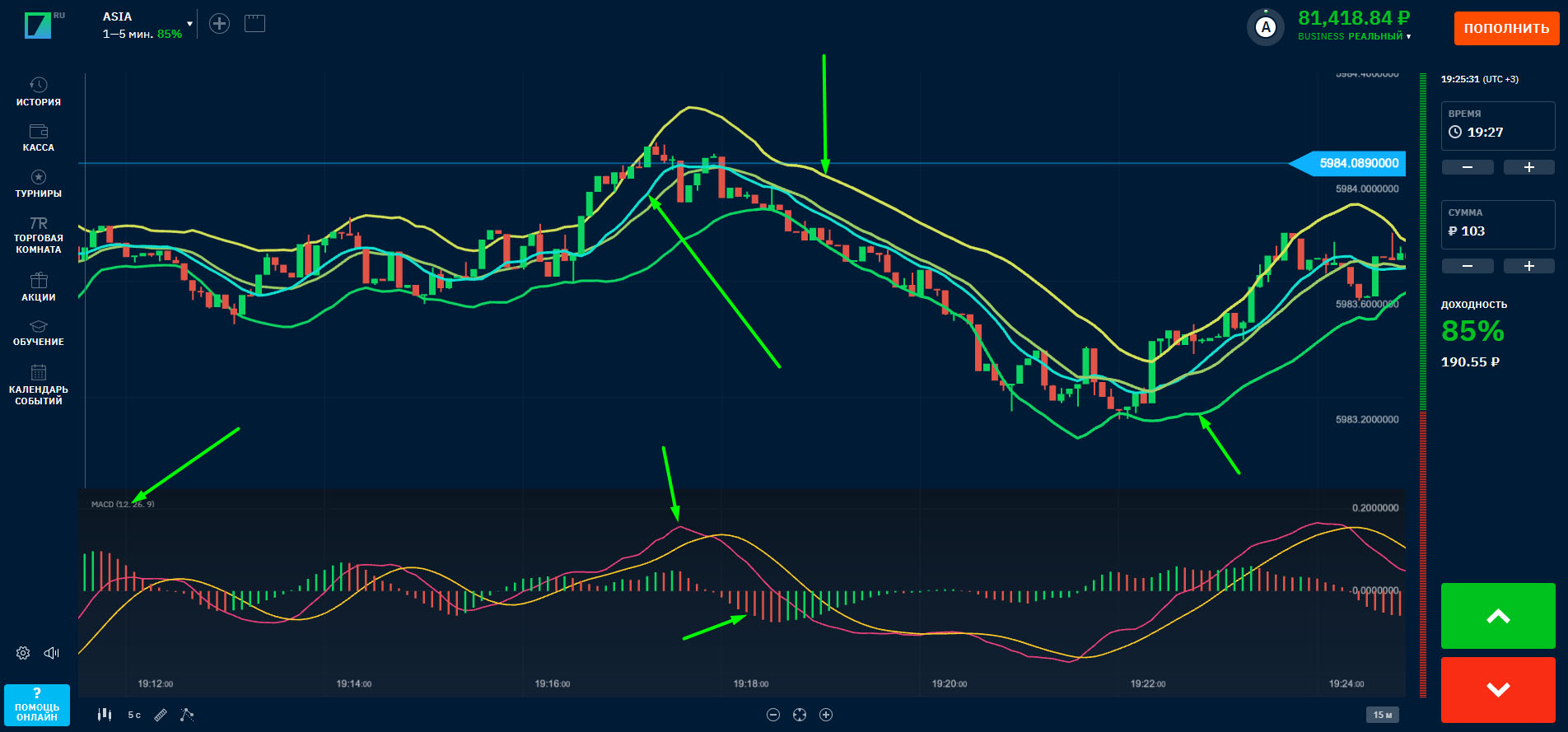
Task: Open platform settings via the gear icon
Action: 23,653
